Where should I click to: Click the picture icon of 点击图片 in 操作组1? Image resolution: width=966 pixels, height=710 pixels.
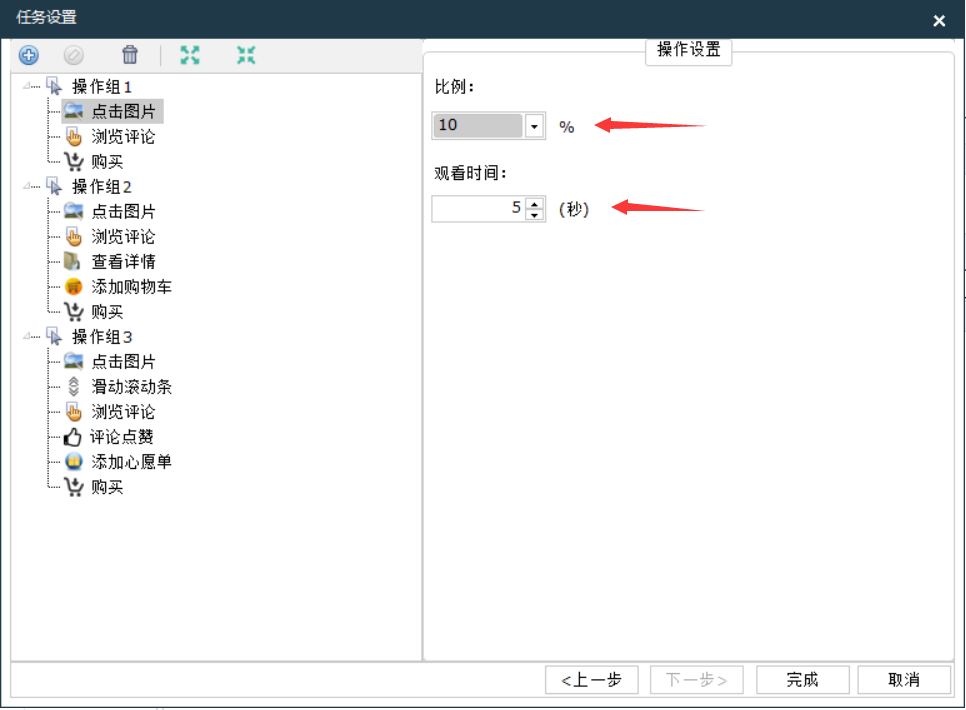73,111
